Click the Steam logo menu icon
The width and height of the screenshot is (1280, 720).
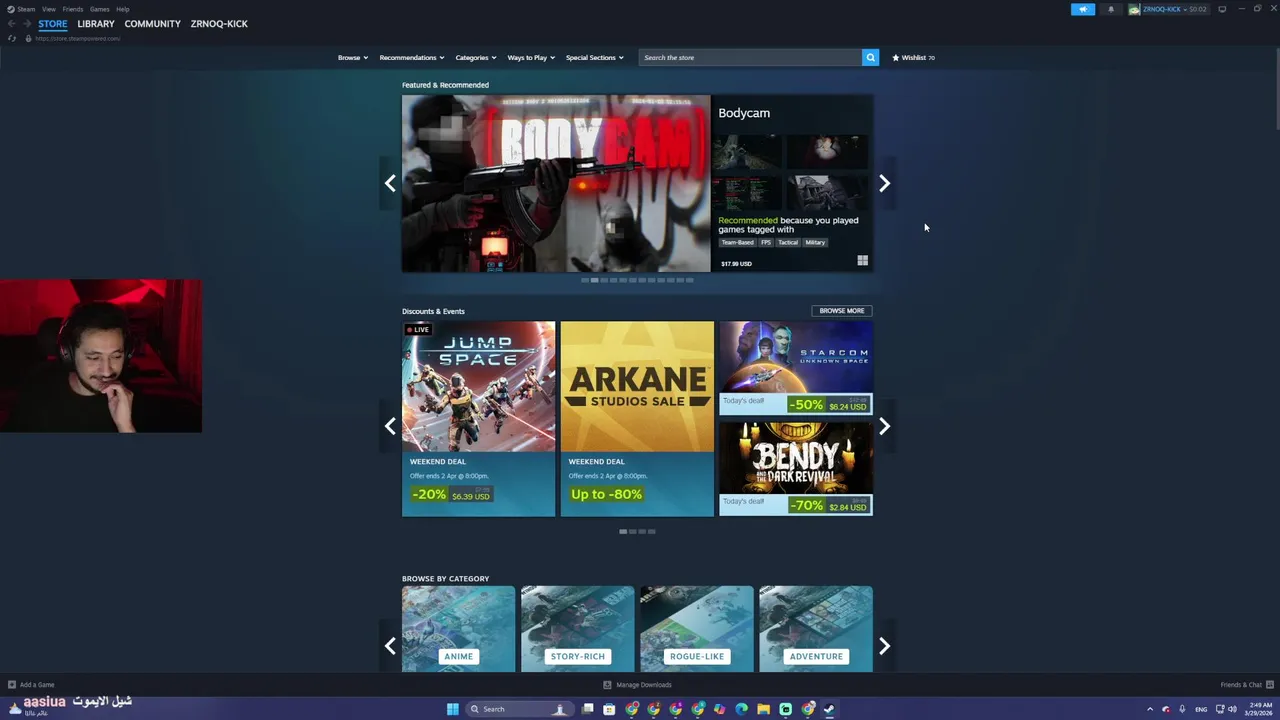(12, 9)
